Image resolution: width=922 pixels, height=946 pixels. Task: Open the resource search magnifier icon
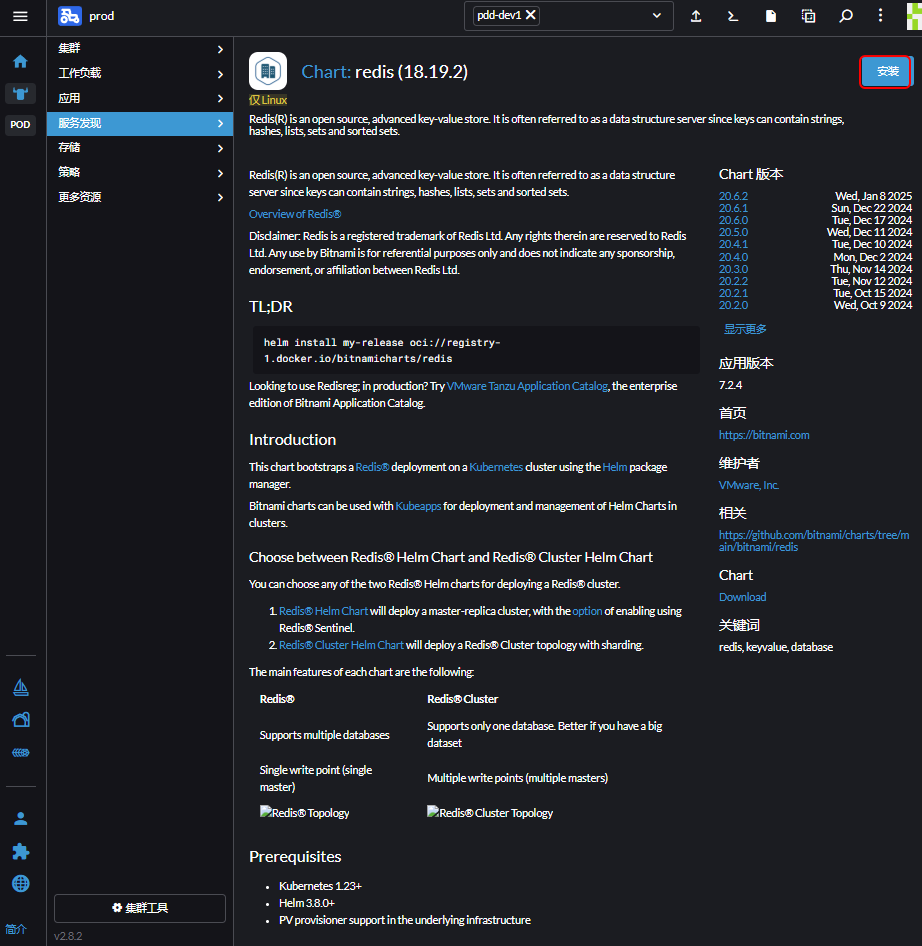tap(846, 16)
